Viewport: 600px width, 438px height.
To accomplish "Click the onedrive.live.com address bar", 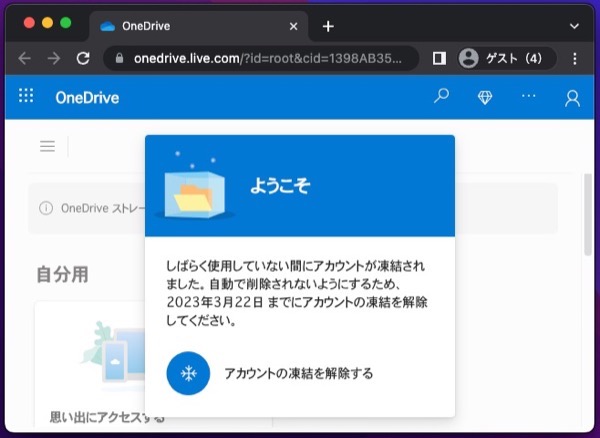I will [261, 59].
